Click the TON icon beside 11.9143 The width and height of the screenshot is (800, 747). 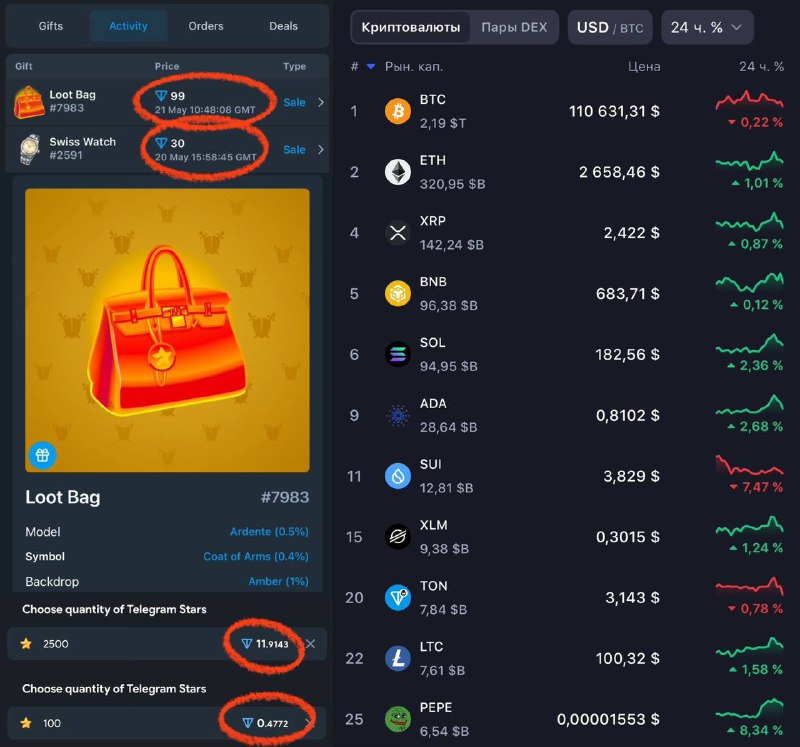247,644
